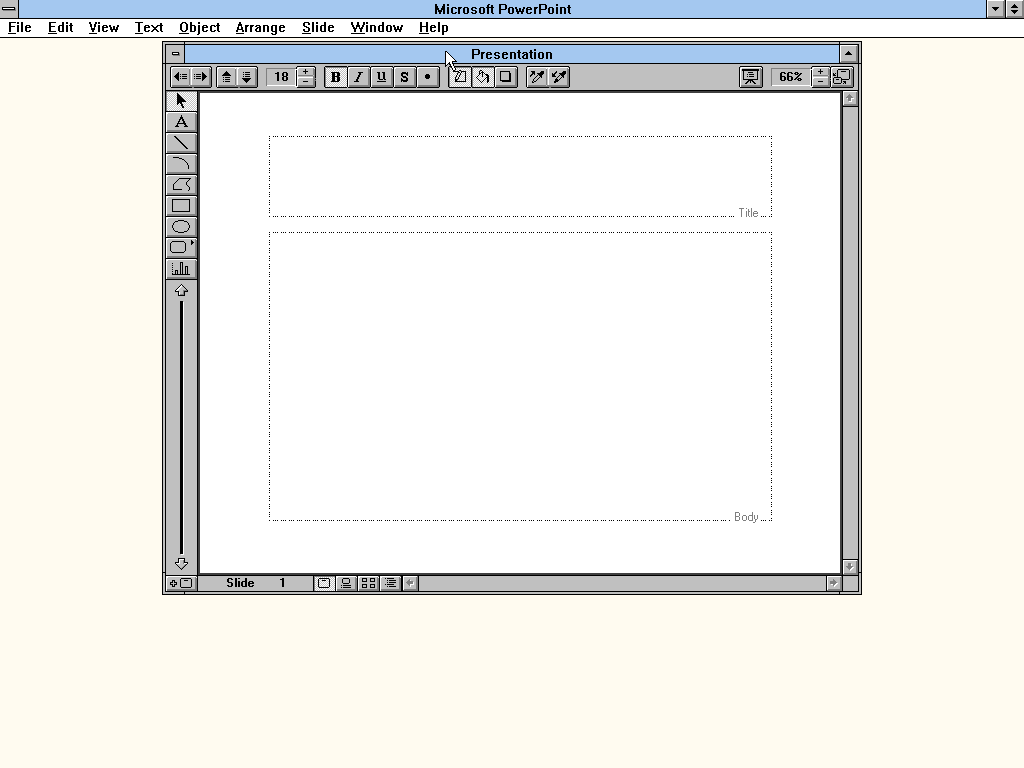
Task: Open the Slide menu
Action: point(318,27)
